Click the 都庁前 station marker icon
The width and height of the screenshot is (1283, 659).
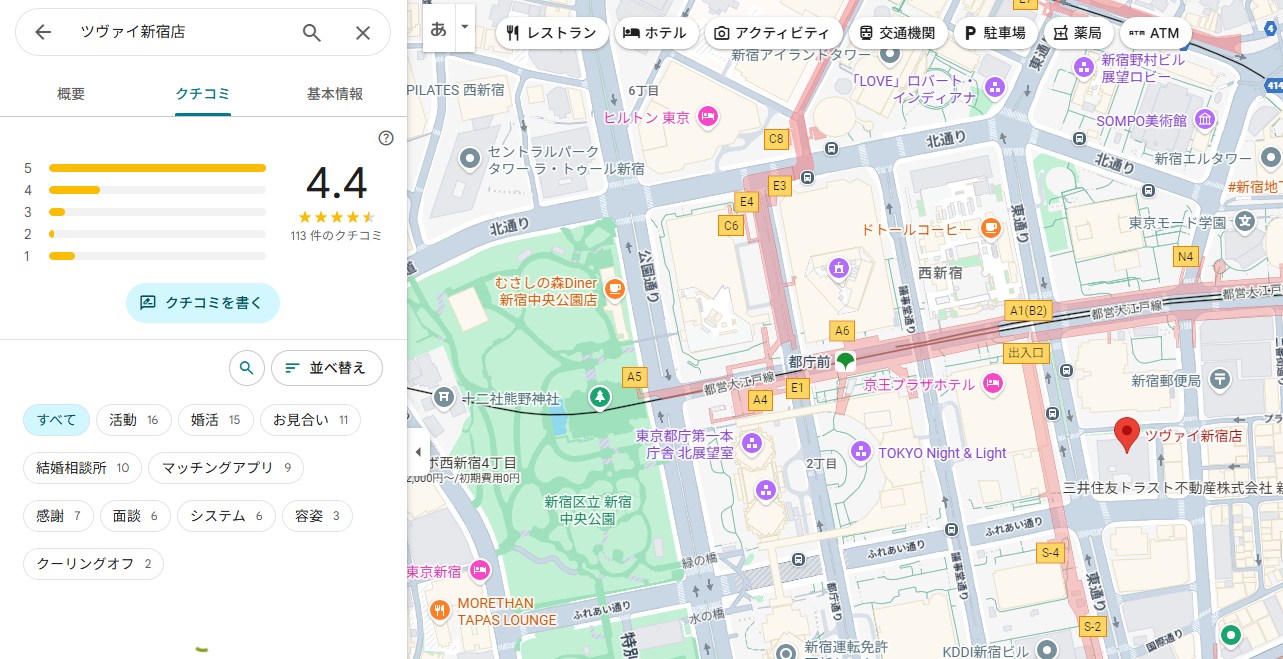click(x=845, y=361)
